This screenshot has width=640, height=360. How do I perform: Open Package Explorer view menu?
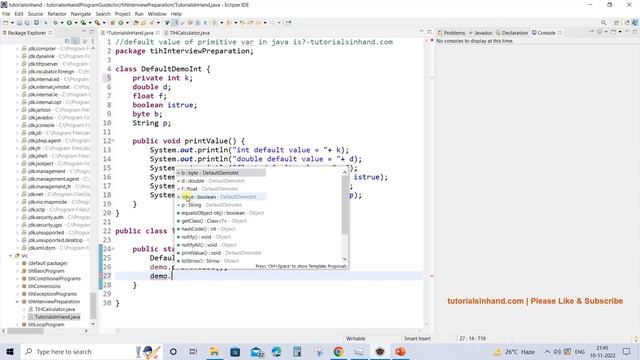(x=93, y=41)
